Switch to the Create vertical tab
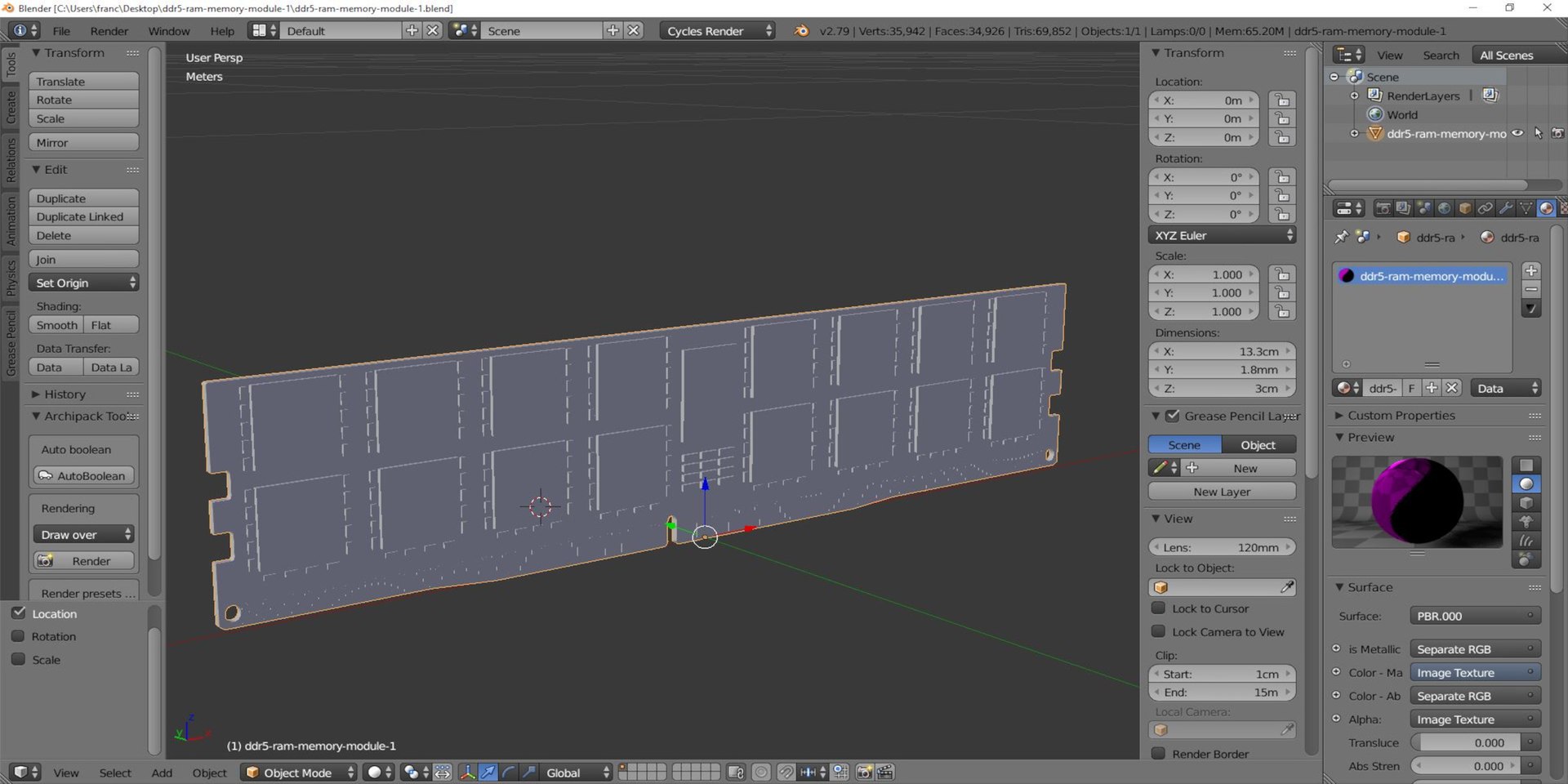 pos(11,107)
